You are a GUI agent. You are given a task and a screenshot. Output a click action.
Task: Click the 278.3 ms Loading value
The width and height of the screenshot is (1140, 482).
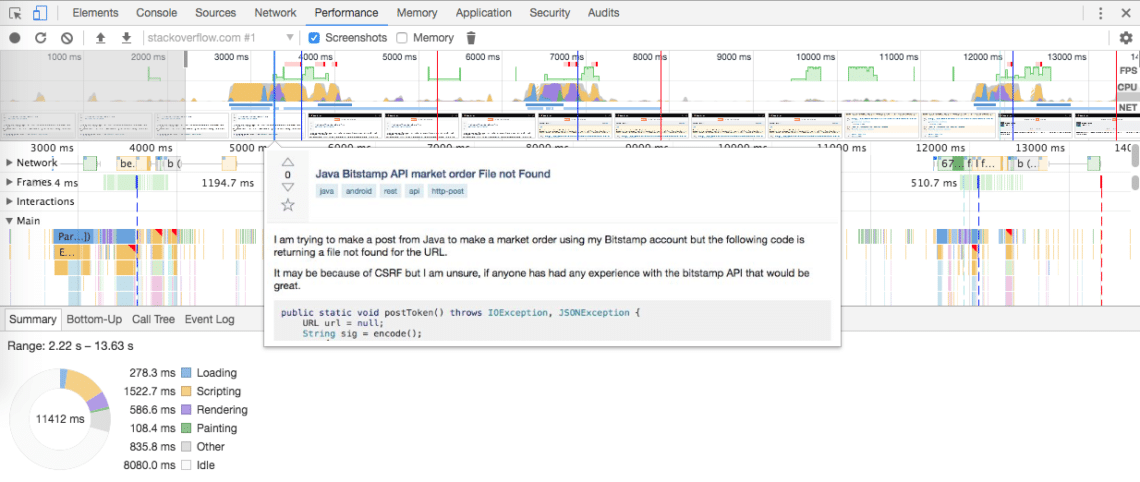[x=152, y=373]
